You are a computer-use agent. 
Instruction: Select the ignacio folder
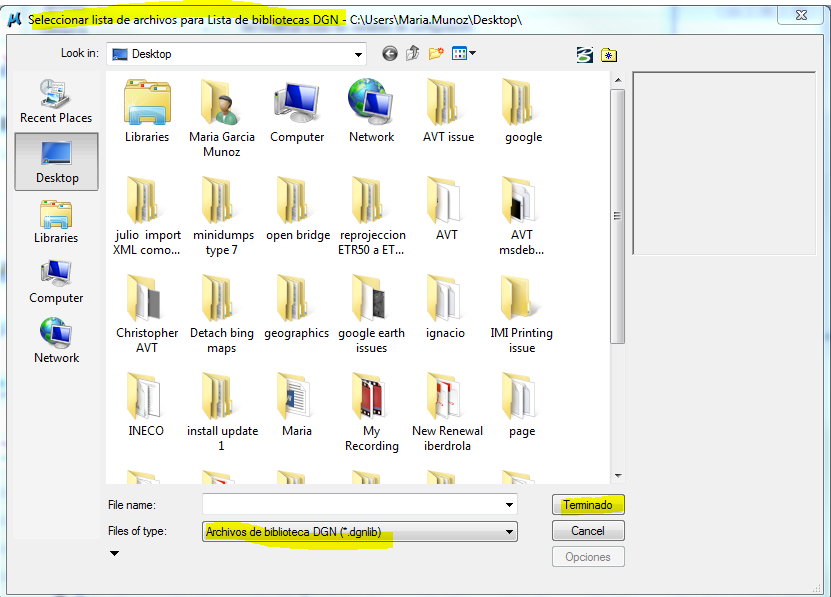click(x=445, y=306)
